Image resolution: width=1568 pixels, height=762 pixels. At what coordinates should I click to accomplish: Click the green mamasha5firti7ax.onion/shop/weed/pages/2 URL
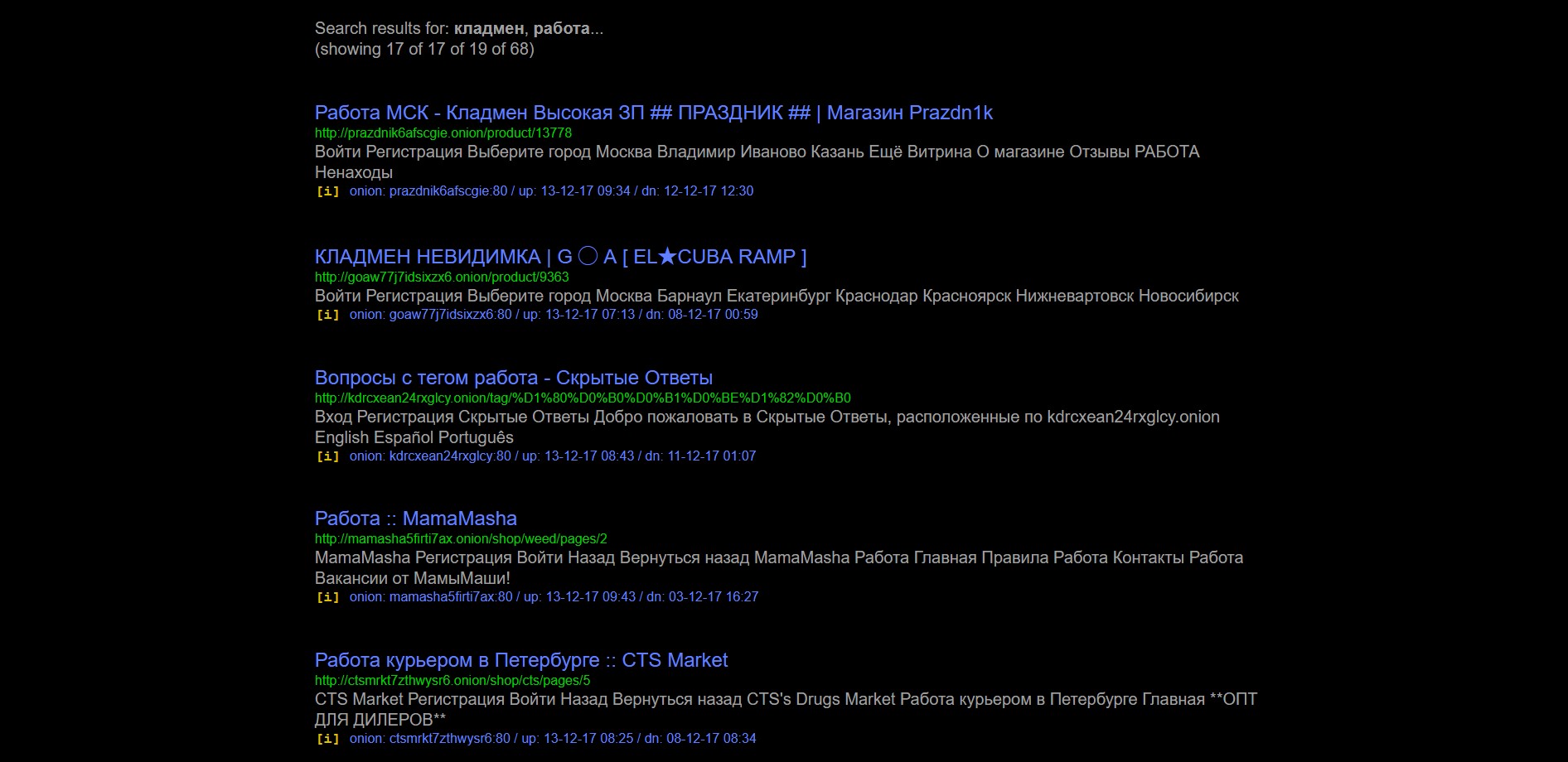(461, 538)
